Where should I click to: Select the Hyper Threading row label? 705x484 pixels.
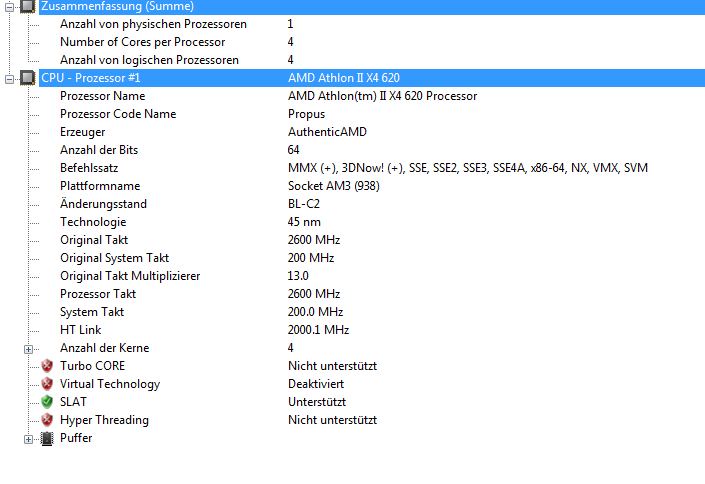click(104, 420)
